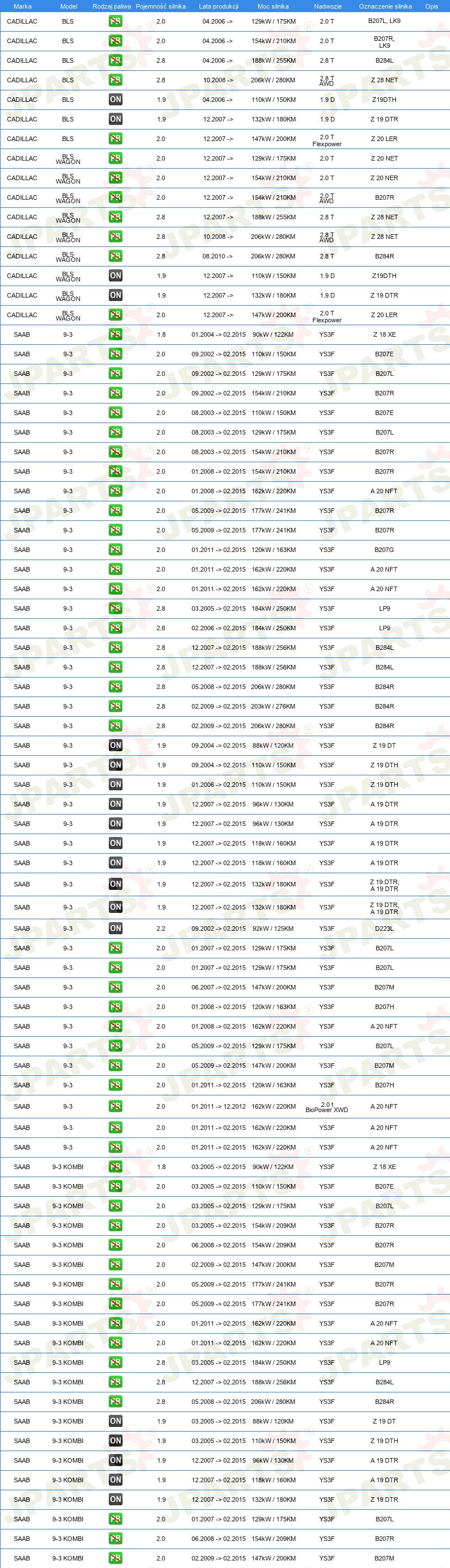Select the 01.2004 -> 02.2015 production years cell

218,334
